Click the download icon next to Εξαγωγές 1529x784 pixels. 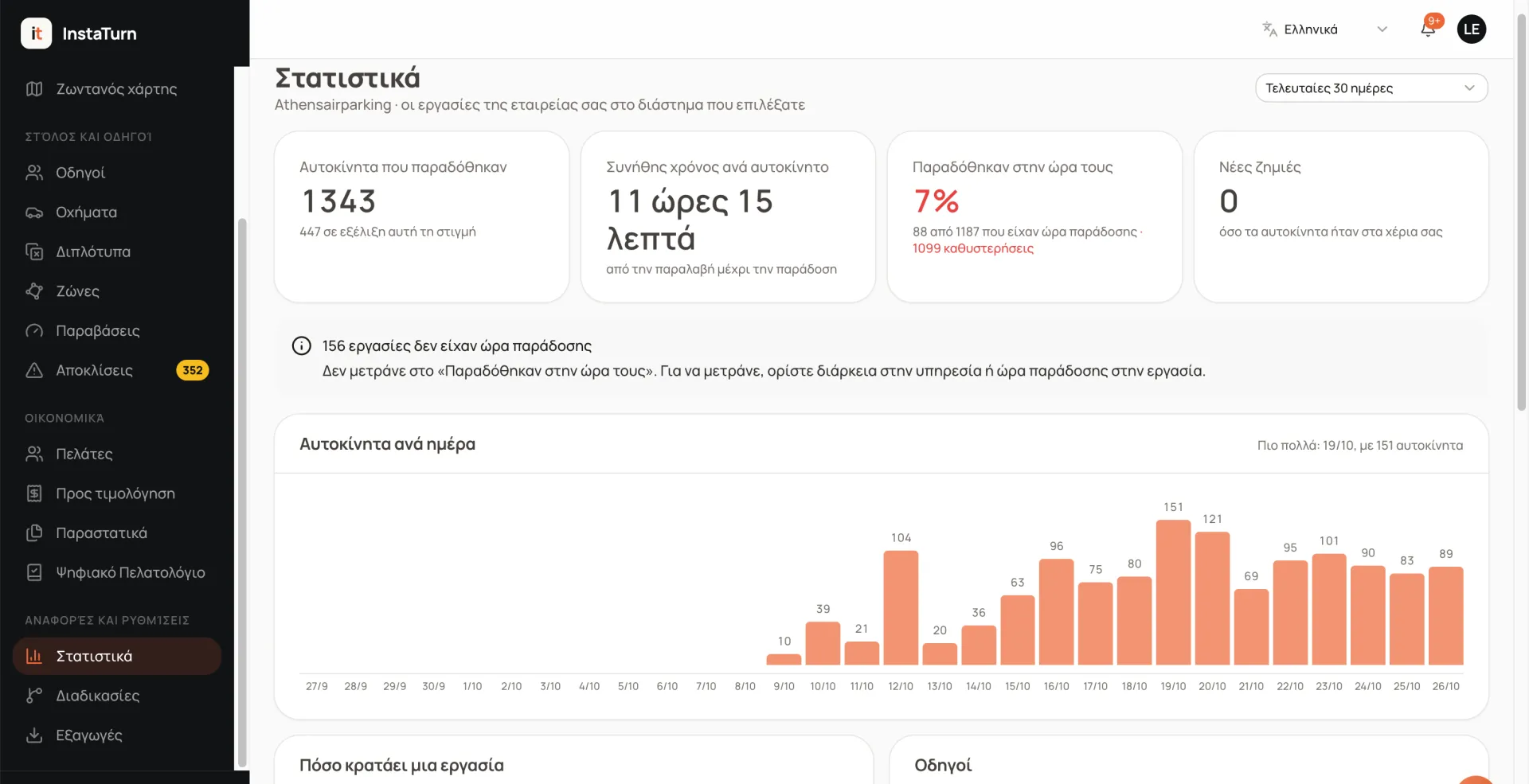click(34, 735)
